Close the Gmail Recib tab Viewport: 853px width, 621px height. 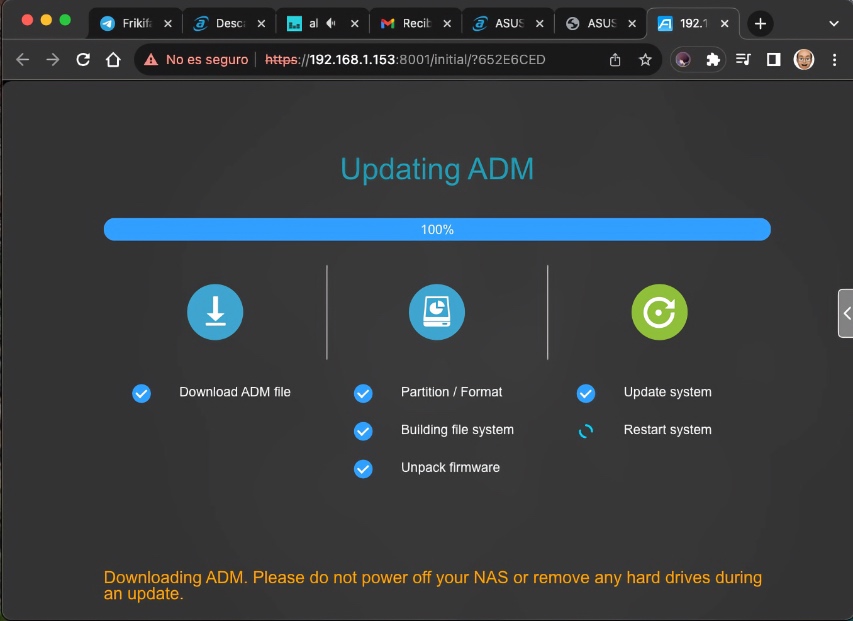coord(447,23)
